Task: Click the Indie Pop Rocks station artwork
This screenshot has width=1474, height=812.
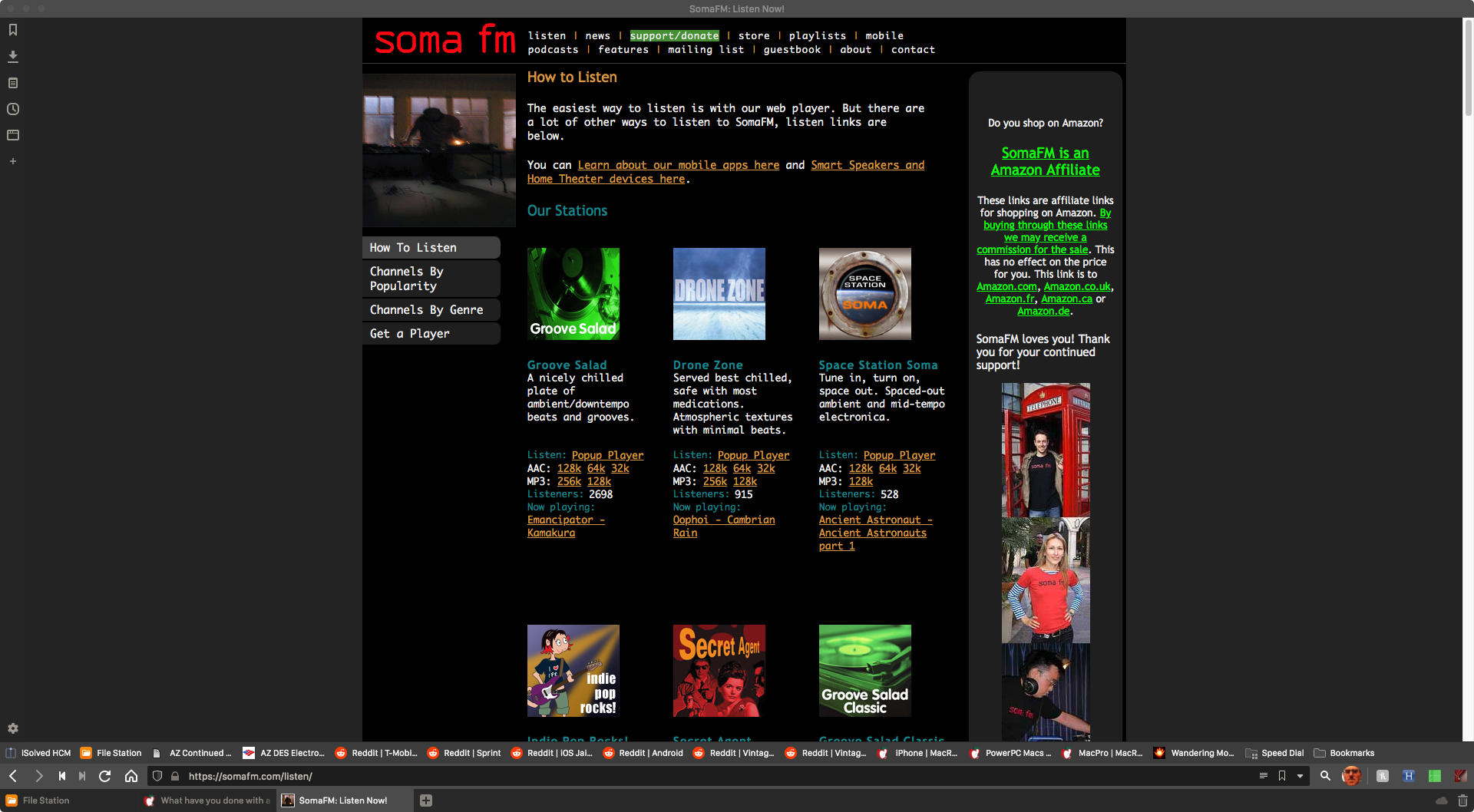Action: (573, 671)
